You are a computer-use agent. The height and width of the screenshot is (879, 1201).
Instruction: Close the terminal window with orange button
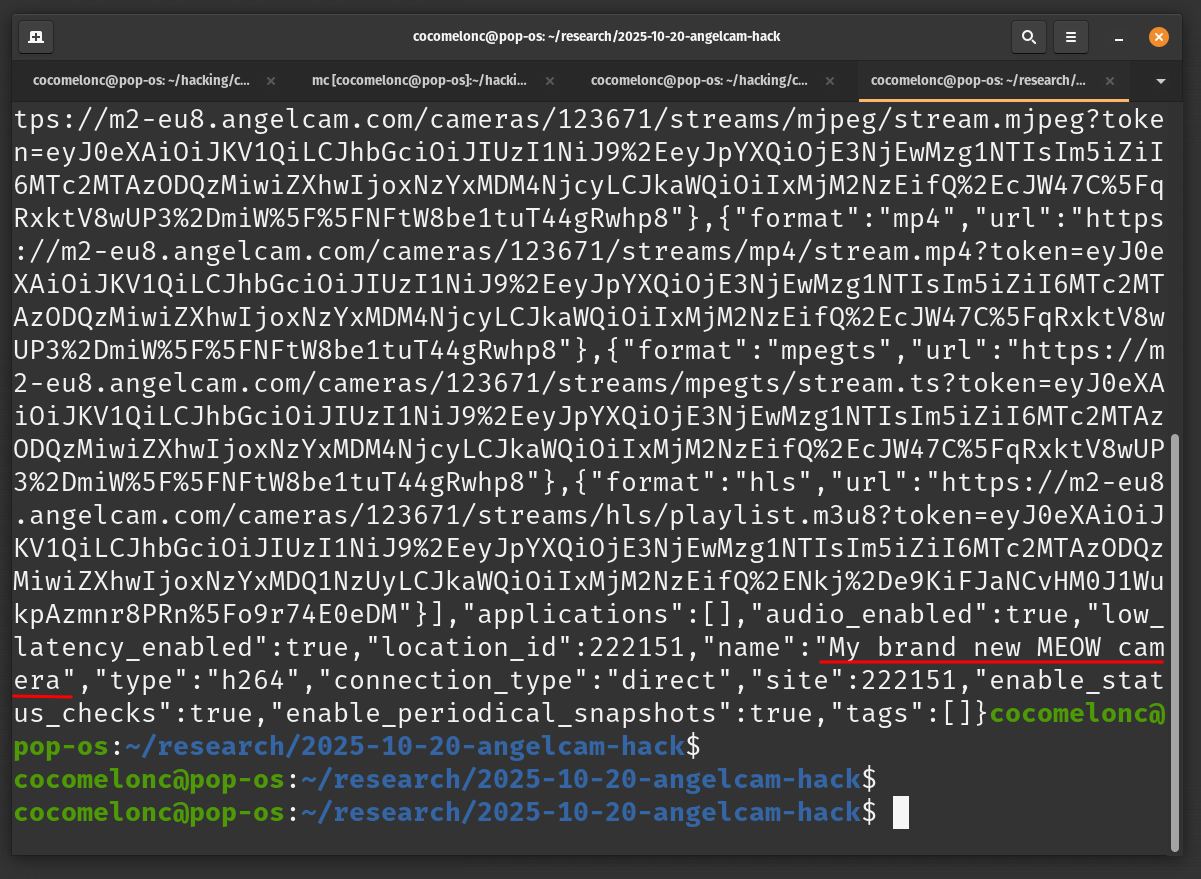click(x=1158, y=37)
